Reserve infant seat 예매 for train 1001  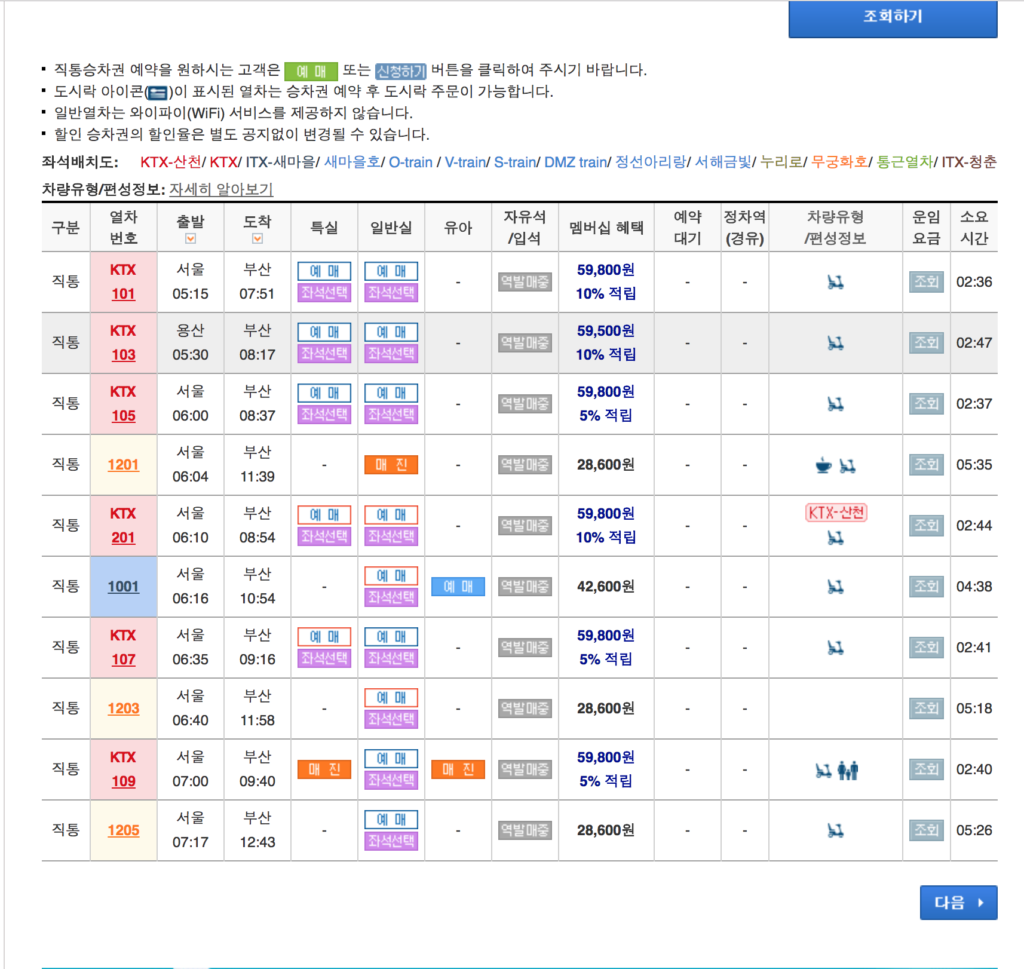click(458, 586)
